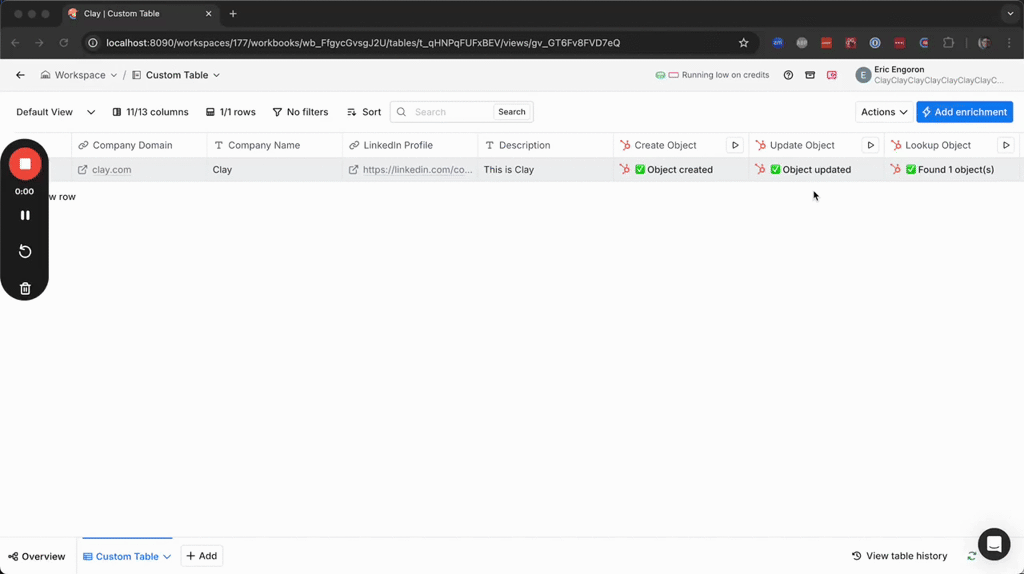The height and width of the screenshot is (574, 1024).
Task: Click the back arrow navigation icon
Action: click(20, 75)
